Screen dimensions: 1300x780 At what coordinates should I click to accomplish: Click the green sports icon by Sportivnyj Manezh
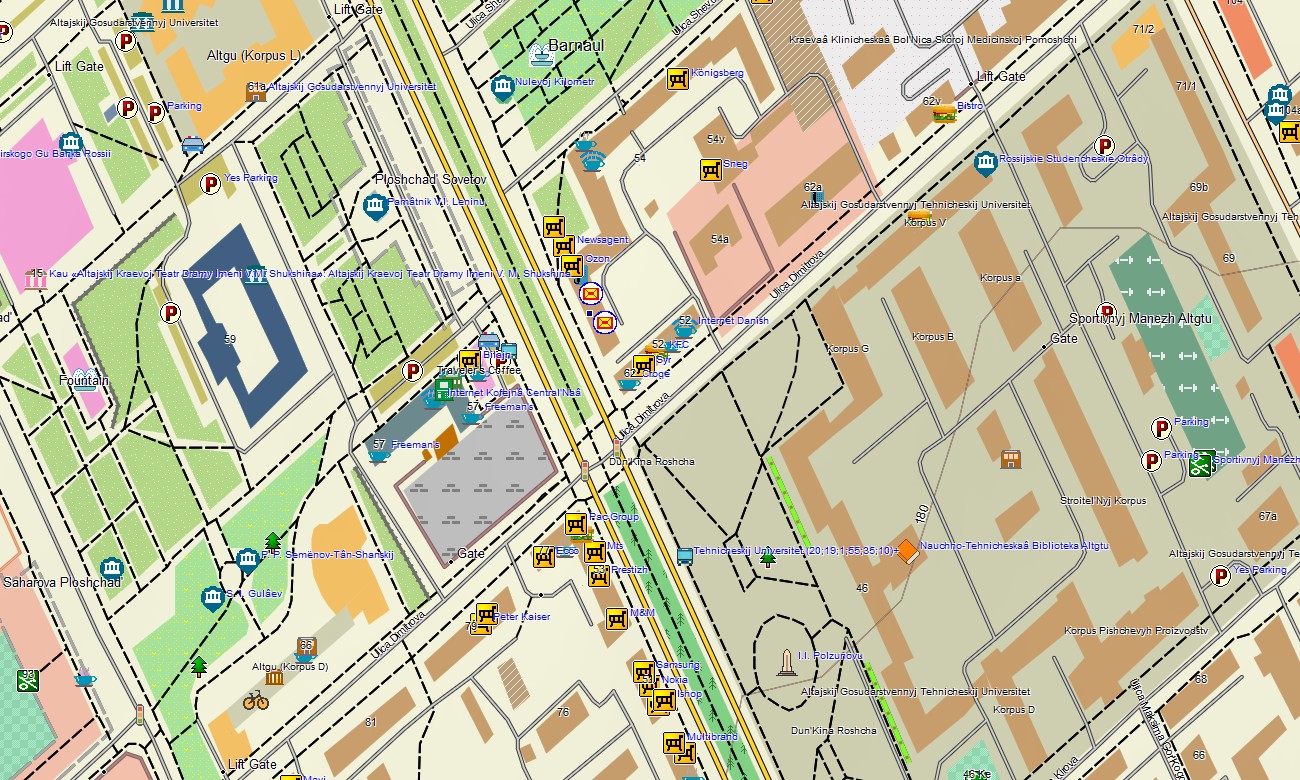pos(1201,463)
